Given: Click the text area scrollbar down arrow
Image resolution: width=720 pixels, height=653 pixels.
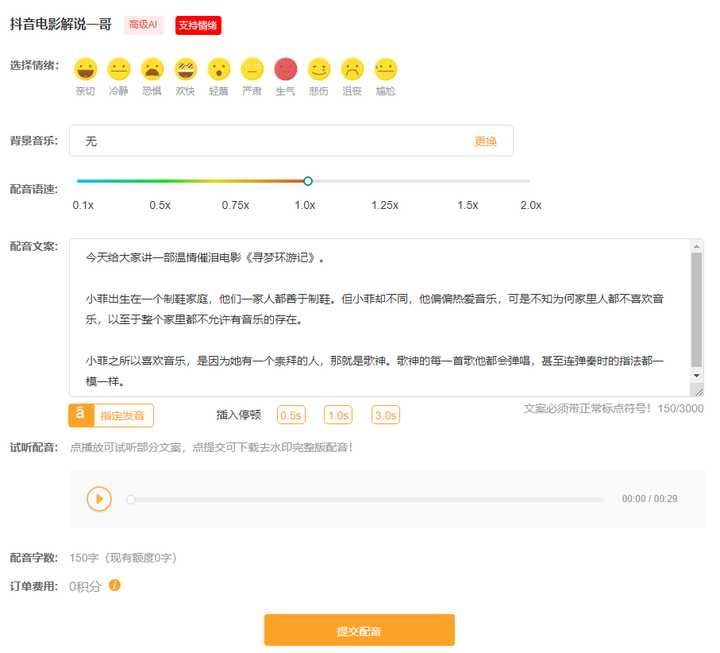Looking at the screenshot, I should point(697,376).
